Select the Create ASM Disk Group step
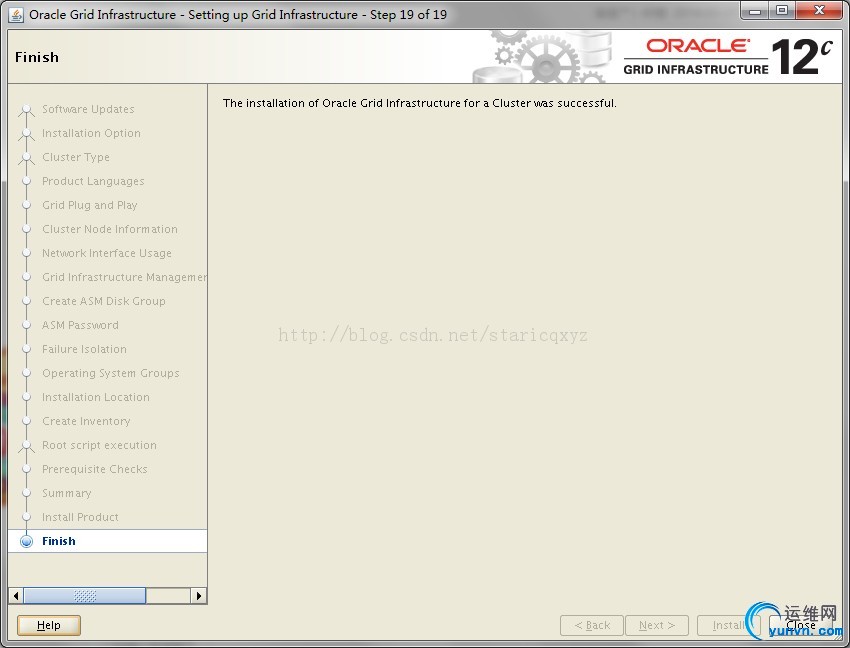The image size is (850, 648). [x=104, y=301]
